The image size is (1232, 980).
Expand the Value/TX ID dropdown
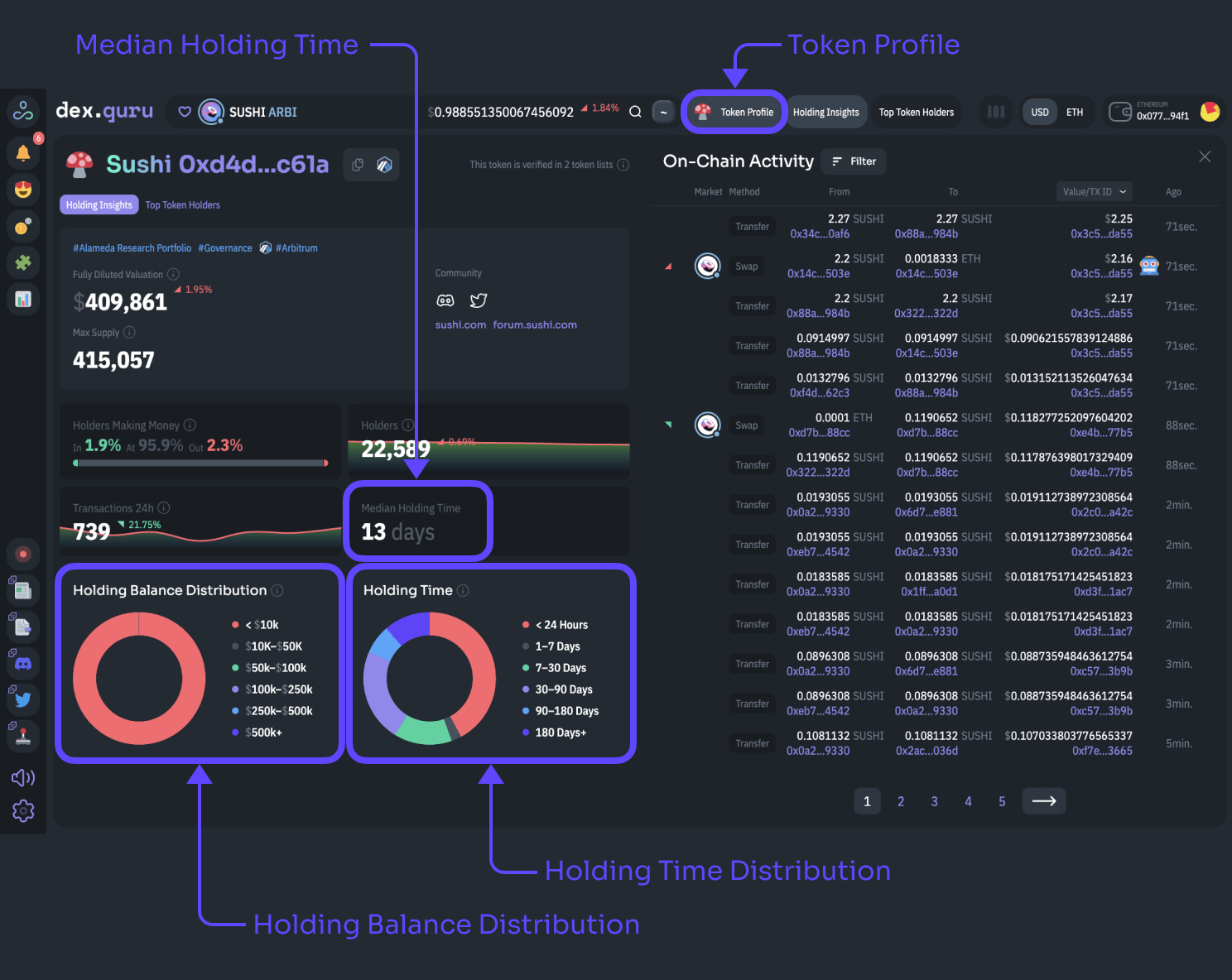click(x=1094, y=191)
